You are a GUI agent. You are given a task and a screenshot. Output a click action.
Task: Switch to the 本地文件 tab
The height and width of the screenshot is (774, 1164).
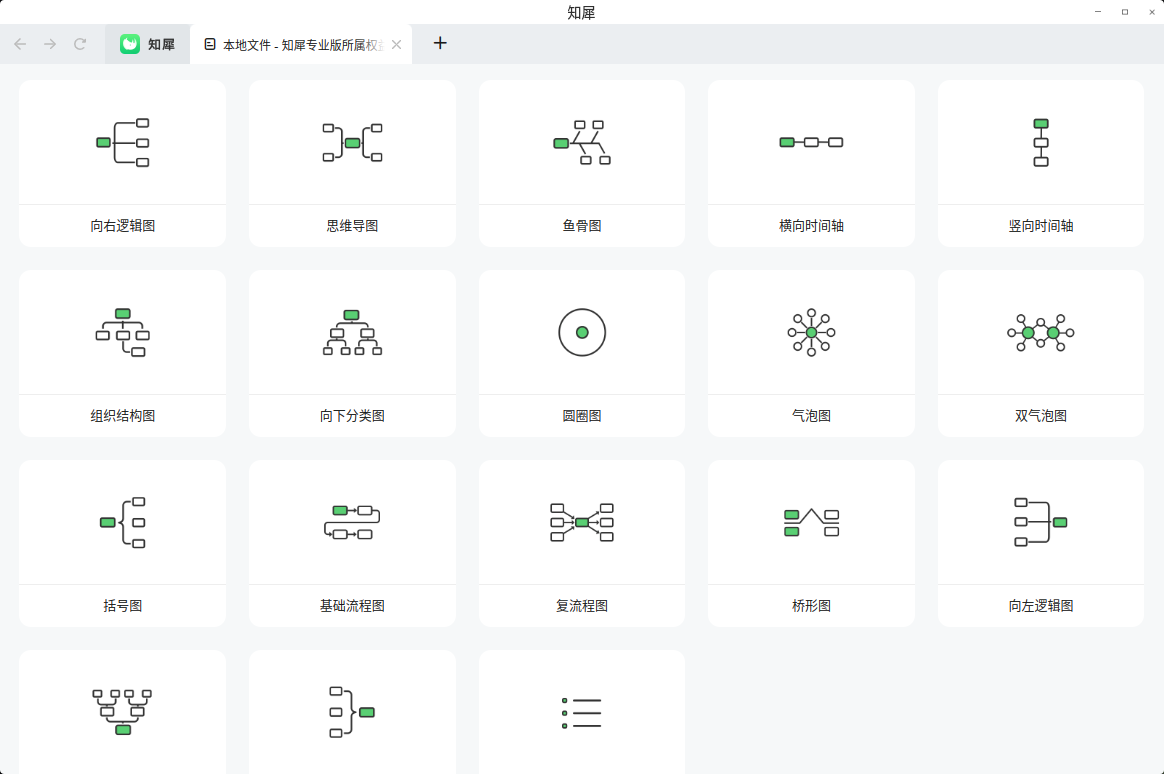pos(292,44)
